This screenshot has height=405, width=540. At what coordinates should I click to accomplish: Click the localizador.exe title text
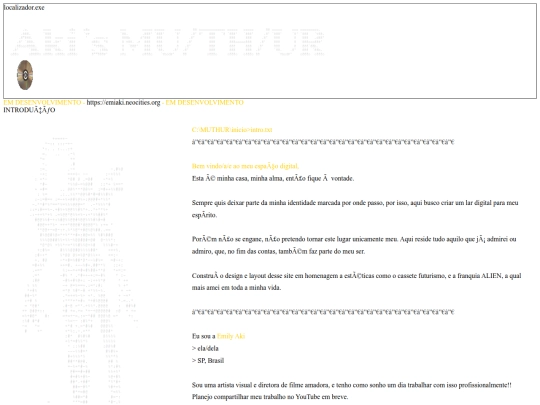24,8
